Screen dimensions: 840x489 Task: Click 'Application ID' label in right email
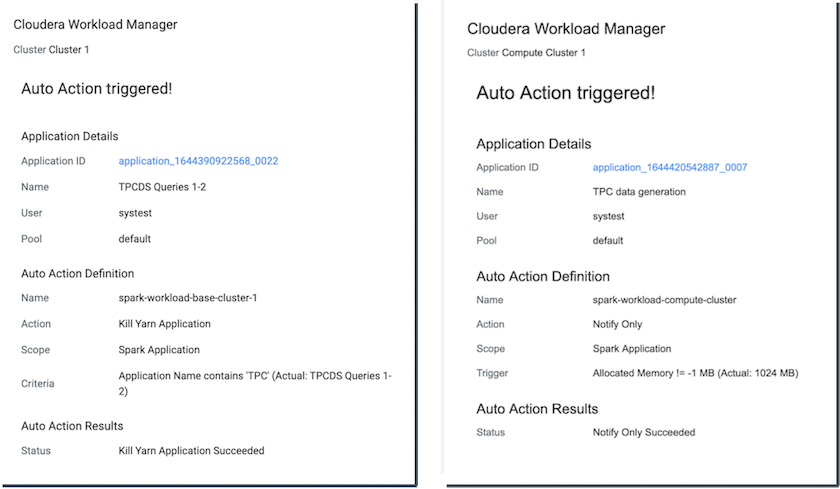507,167
